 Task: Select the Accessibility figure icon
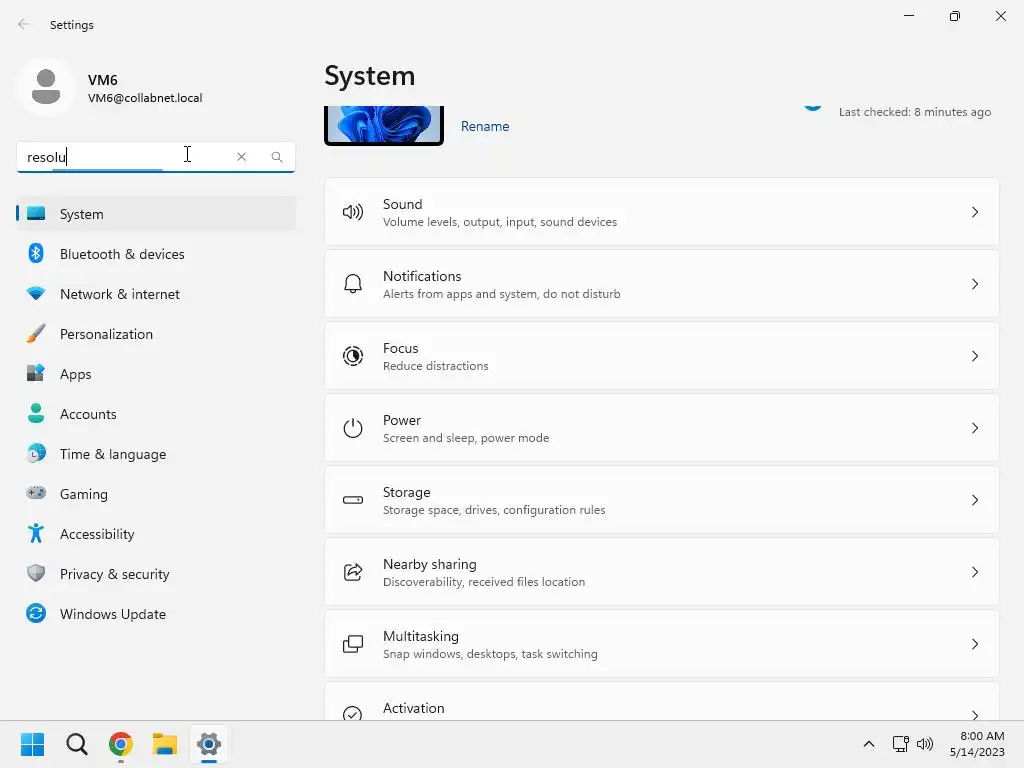point(36,534)
